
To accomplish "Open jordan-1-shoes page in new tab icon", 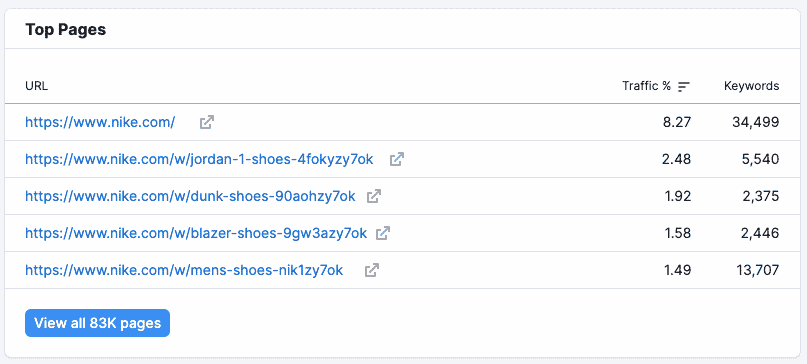I will (x=396, y=159).
